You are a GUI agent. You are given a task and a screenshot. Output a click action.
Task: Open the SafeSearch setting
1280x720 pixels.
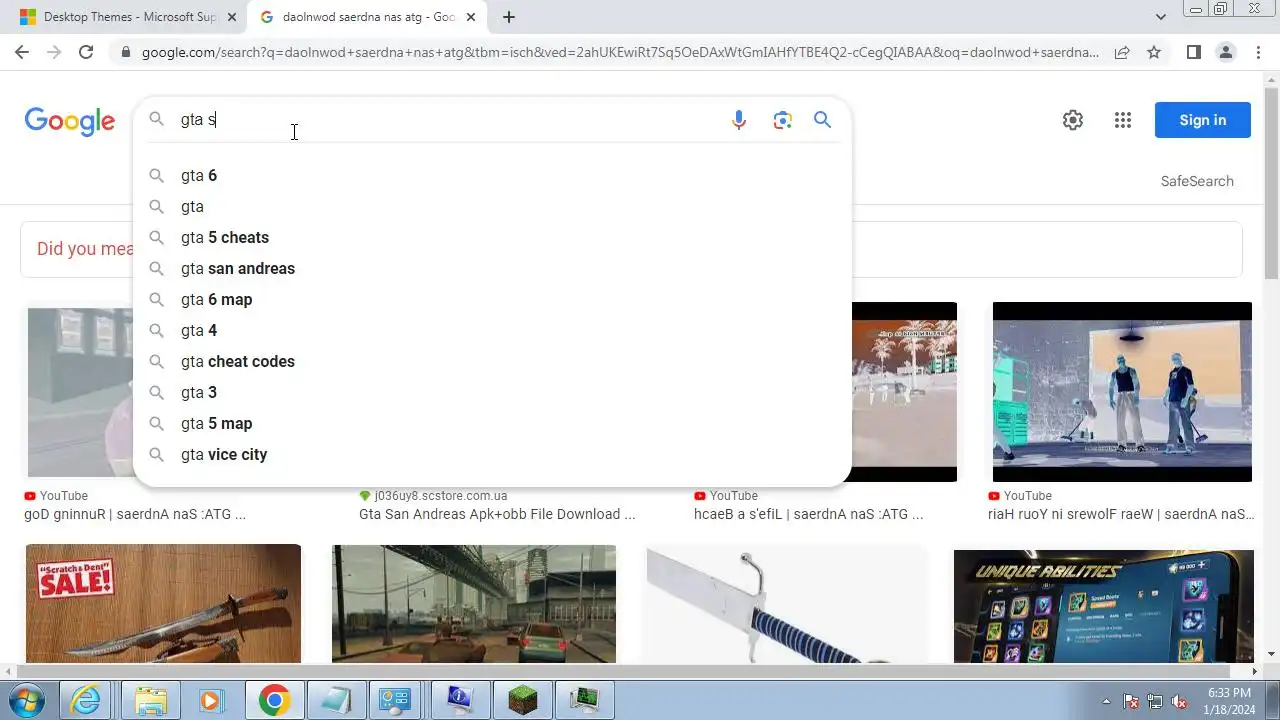[x=1197, y=181]
